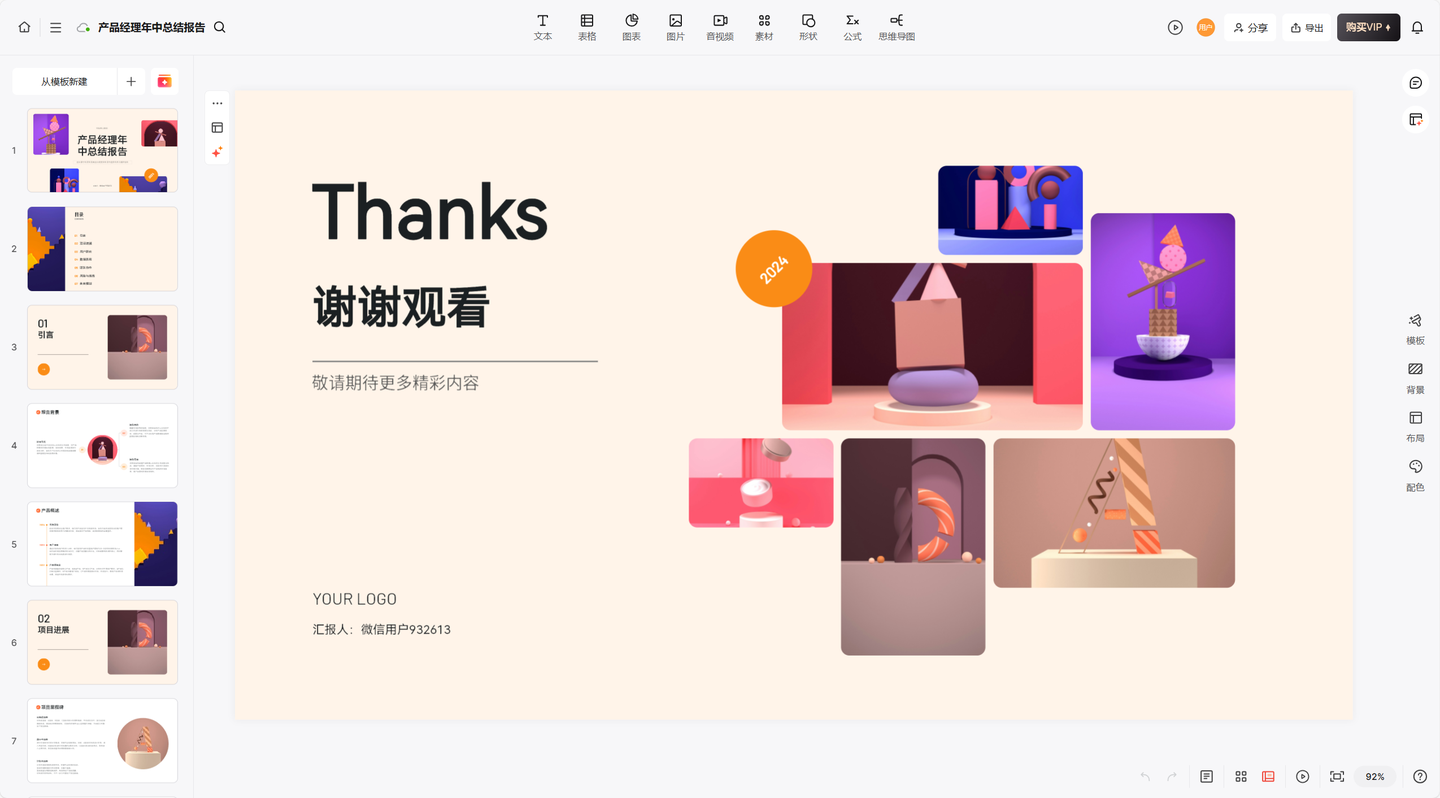This screenshot has height=798, width=1440.
Task: Toggle the speaker notes panel
Action: [x=1206, y=776]
